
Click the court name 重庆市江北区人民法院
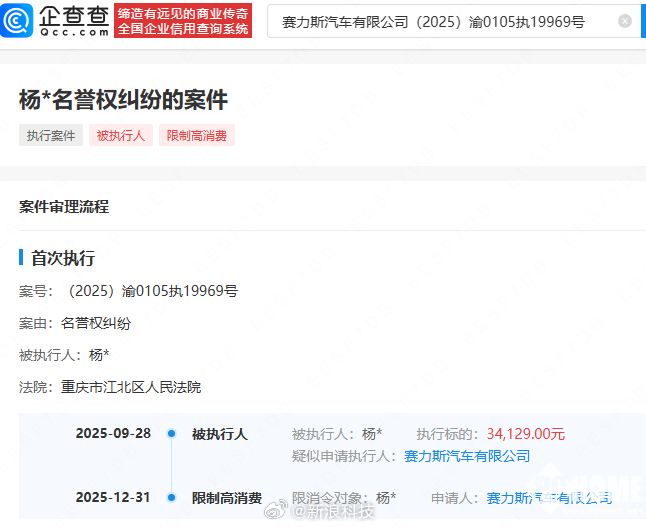(x=131, y=387)
